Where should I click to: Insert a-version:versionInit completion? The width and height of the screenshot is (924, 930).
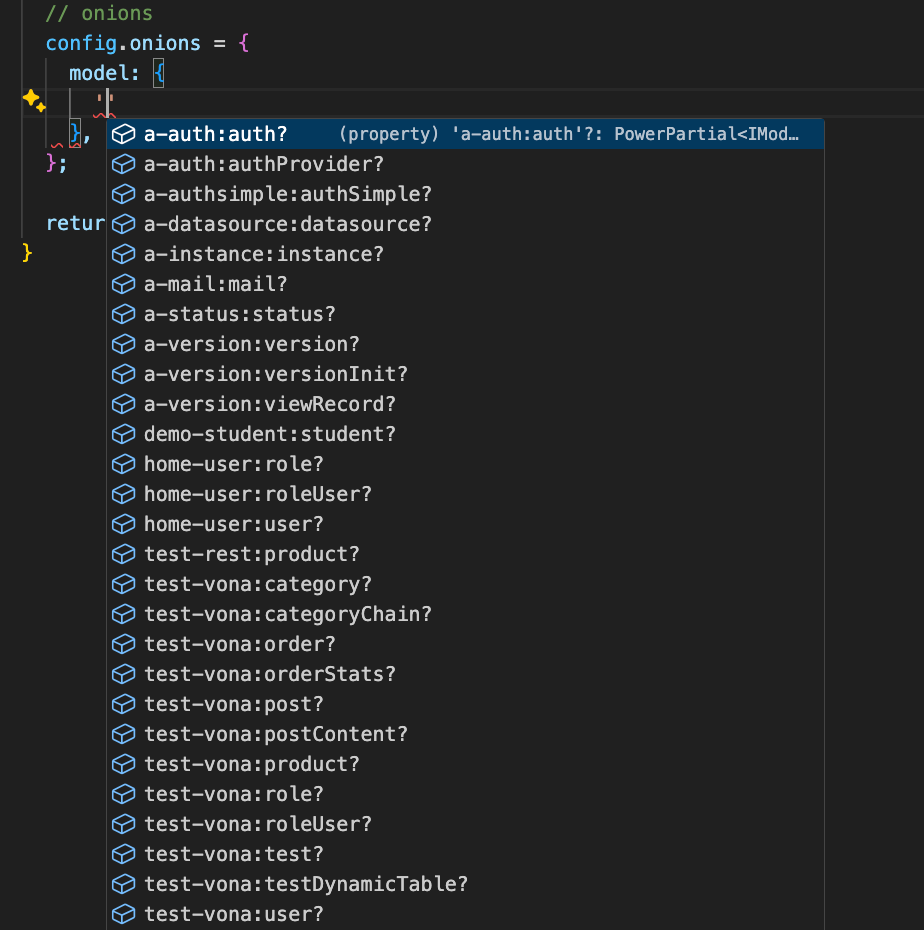(x=276, y=374)
